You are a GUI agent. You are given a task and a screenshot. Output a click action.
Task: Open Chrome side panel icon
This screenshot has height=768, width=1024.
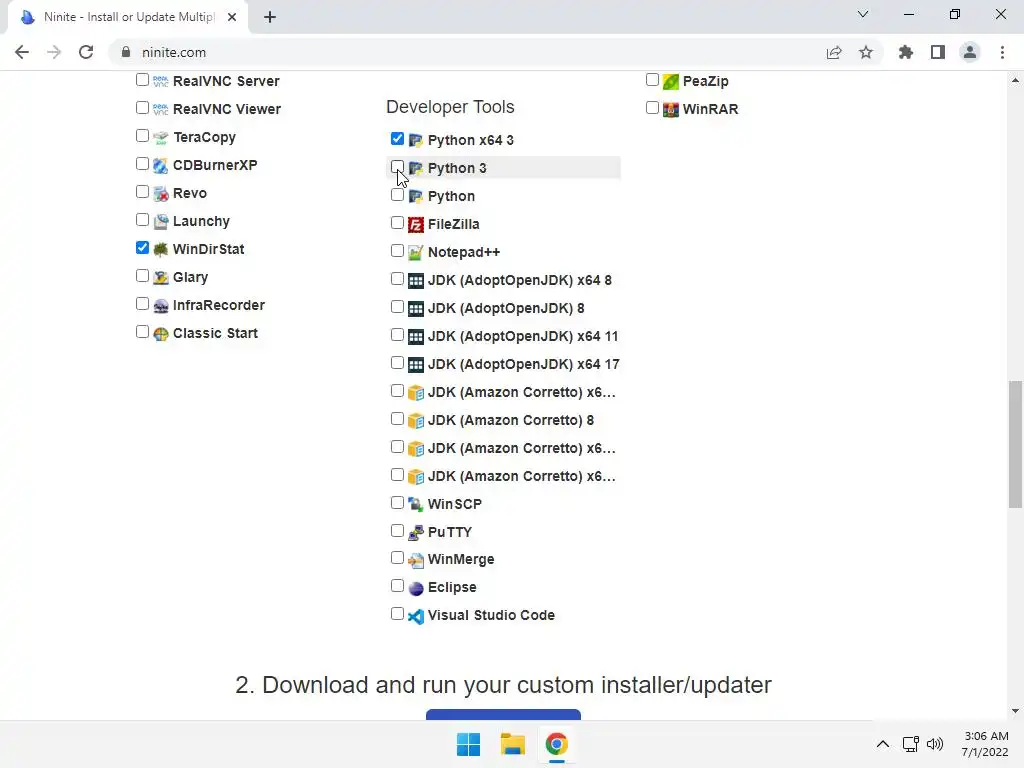click(x=938, y=52)
